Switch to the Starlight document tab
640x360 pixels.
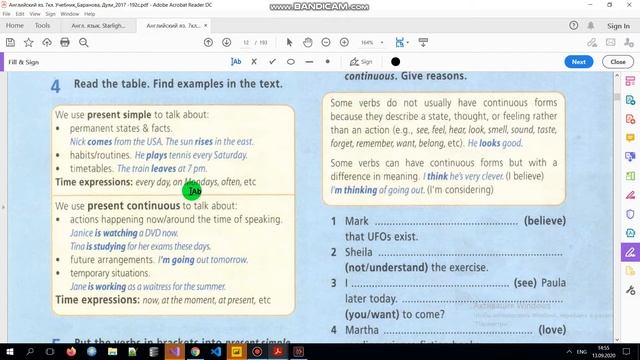[98, 25]
